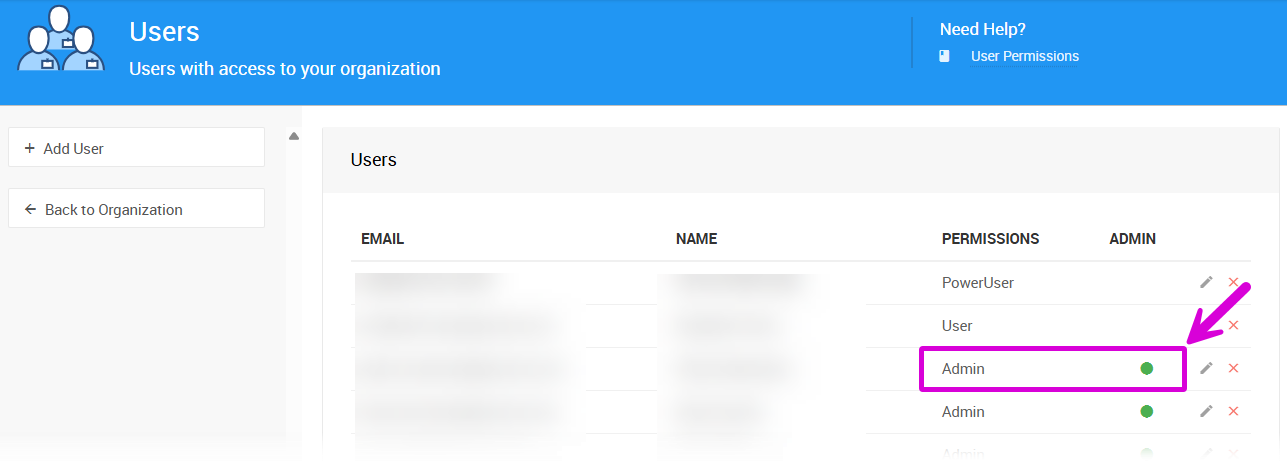This screenshot has height=462, width=1287.
Task: Select the PowerUser permission cell
Action: (x=977, y=283)
